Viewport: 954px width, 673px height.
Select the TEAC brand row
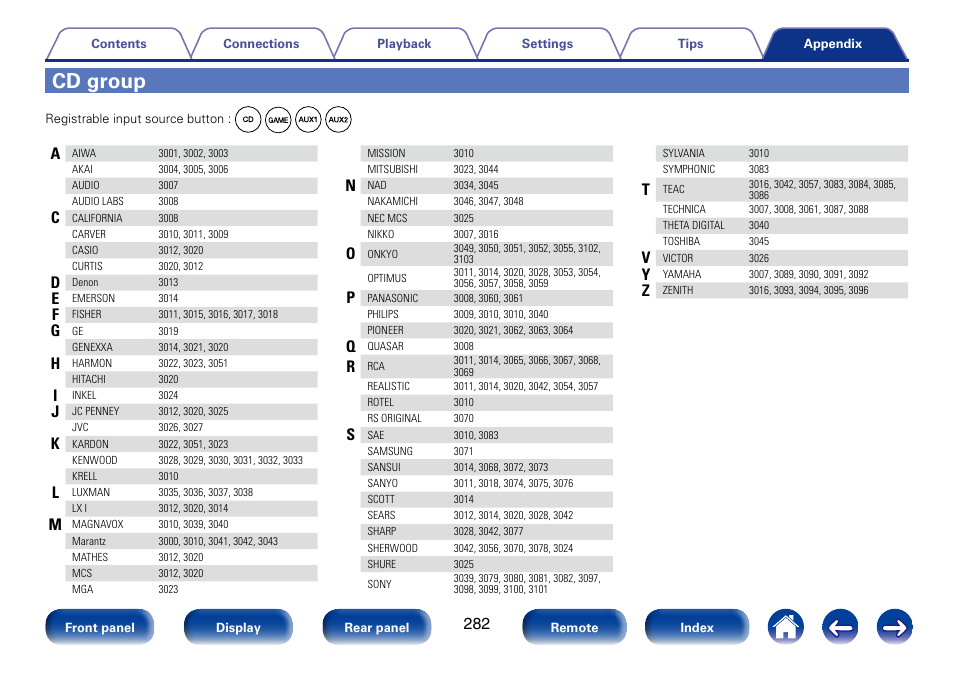tap(782, 189)
